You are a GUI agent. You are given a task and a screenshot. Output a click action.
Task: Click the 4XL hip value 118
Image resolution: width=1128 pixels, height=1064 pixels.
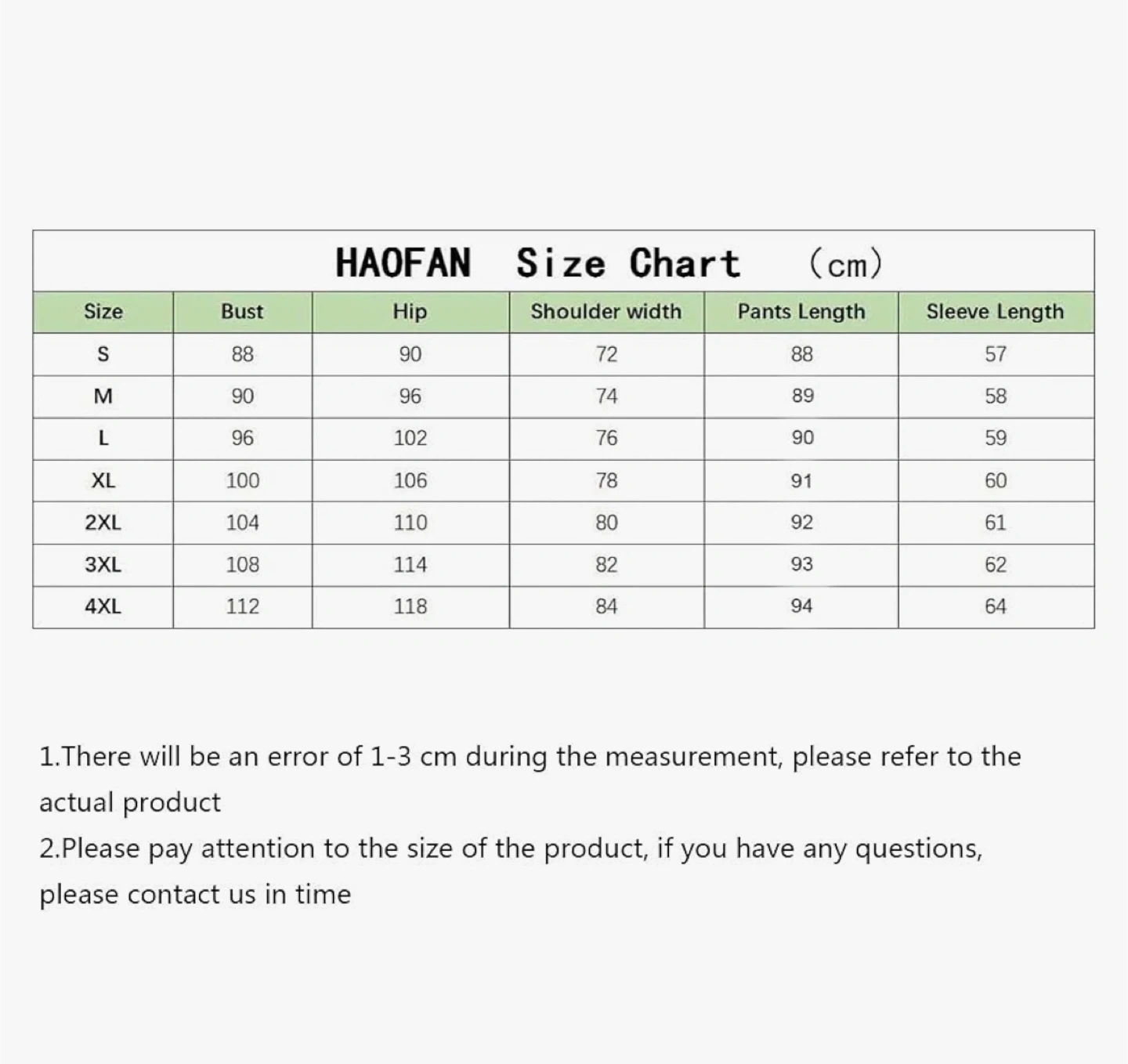click(x=410, y=606)
